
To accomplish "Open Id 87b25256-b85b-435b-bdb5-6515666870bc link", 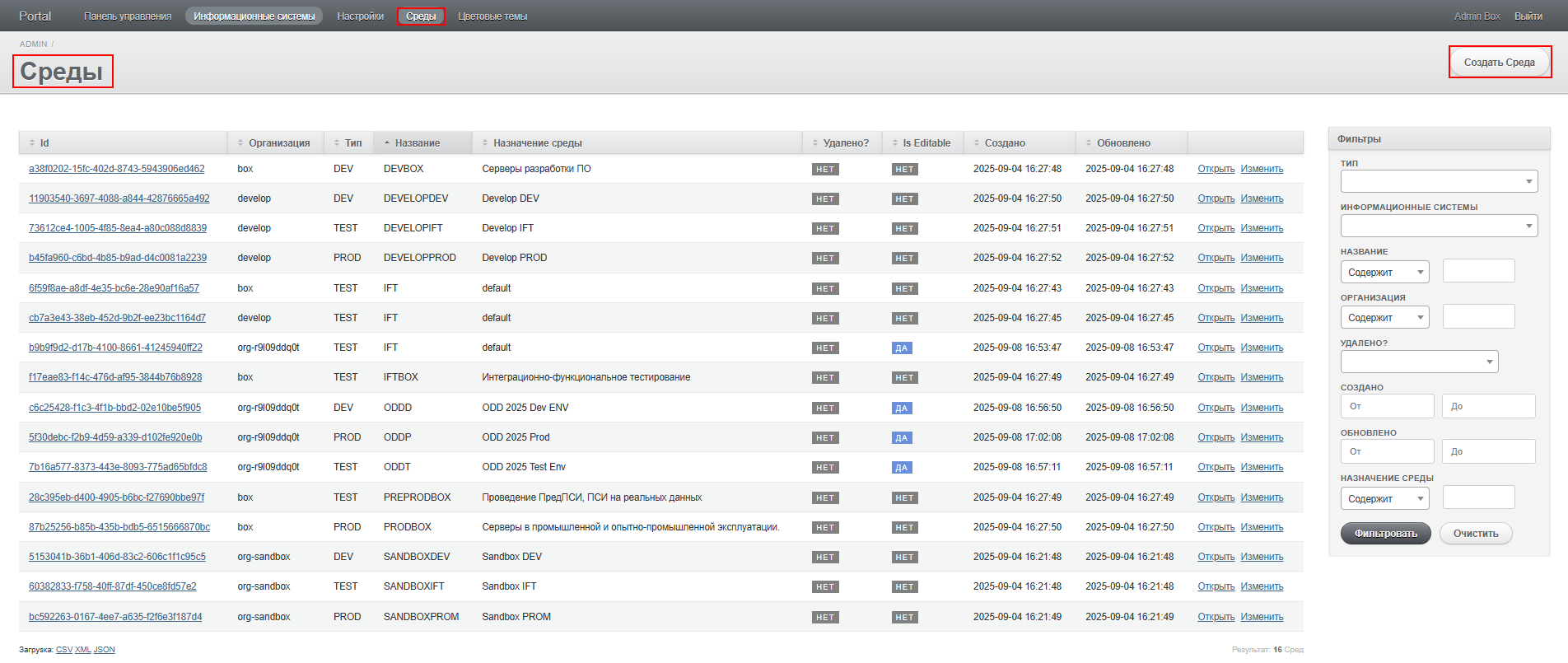I will [x=119, y=527].
